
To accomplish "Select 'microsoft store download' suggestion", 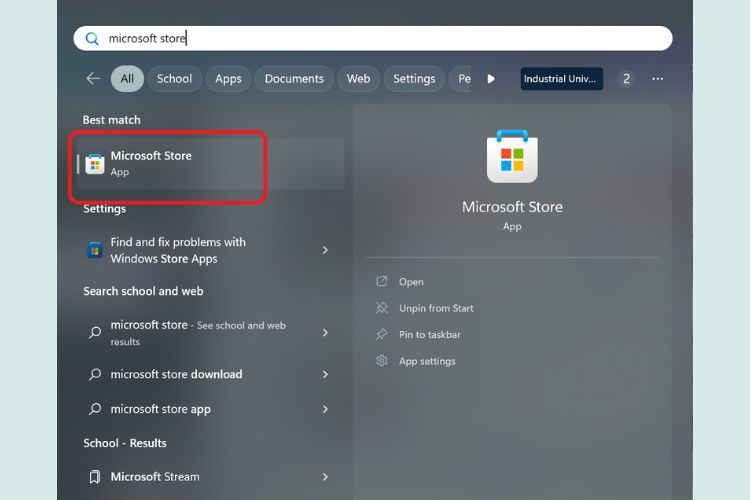I will 210,374.
